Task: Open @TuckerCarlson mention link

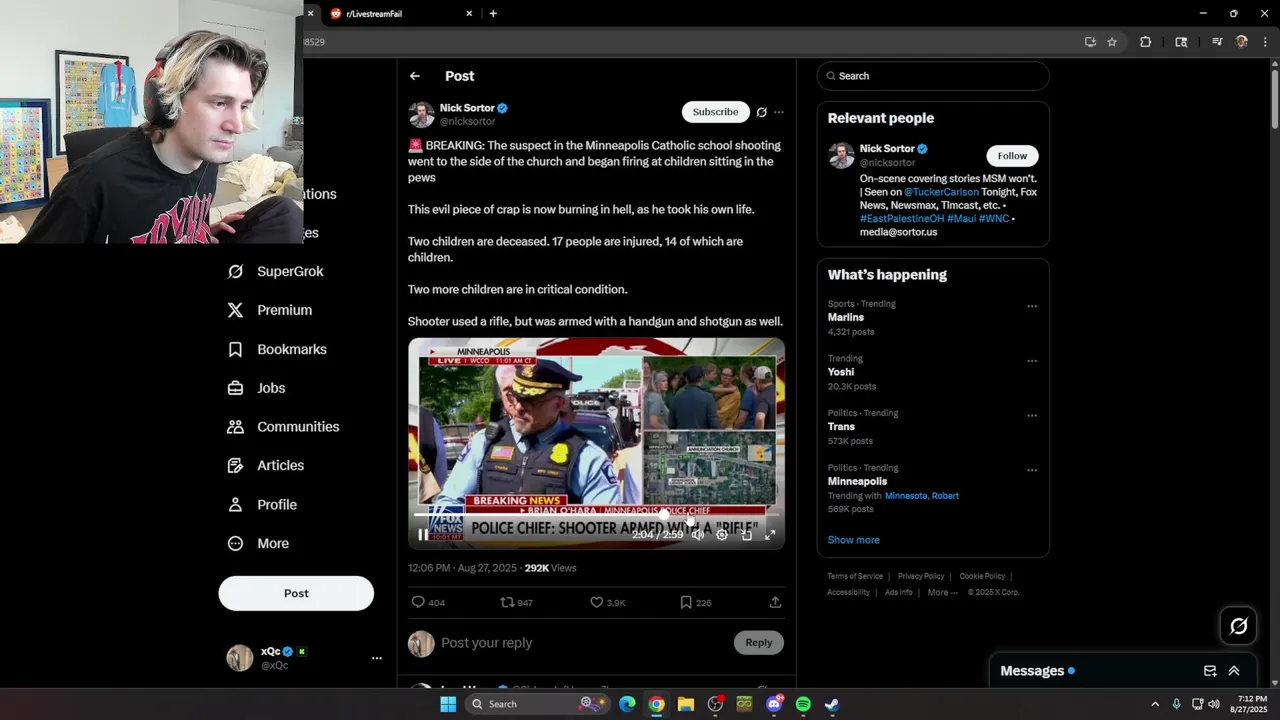Action: pyautogui.click(x=941, y=192)
